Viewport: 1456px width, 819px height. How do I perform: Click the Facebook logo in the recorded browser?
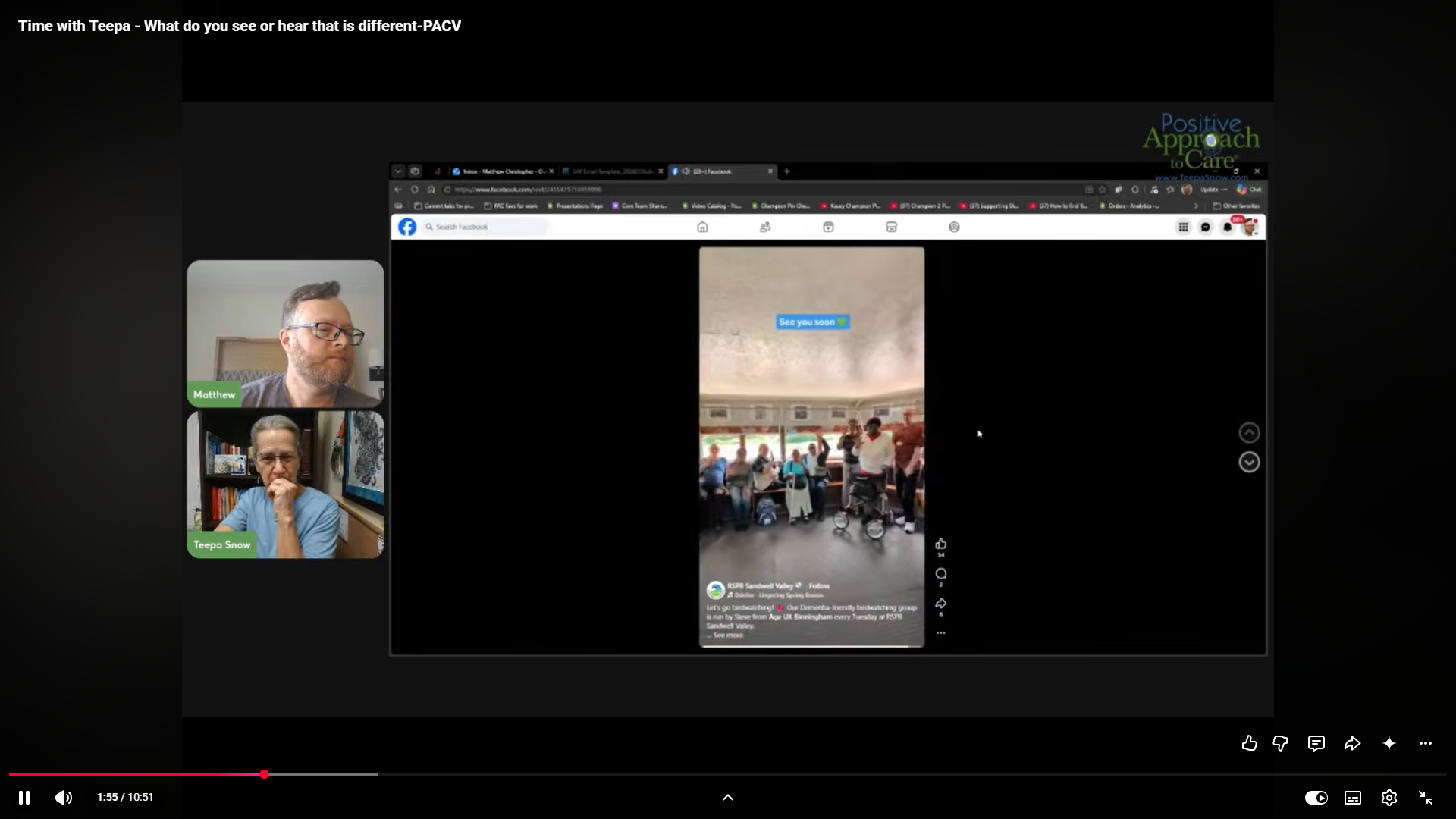tap(407, 227)
